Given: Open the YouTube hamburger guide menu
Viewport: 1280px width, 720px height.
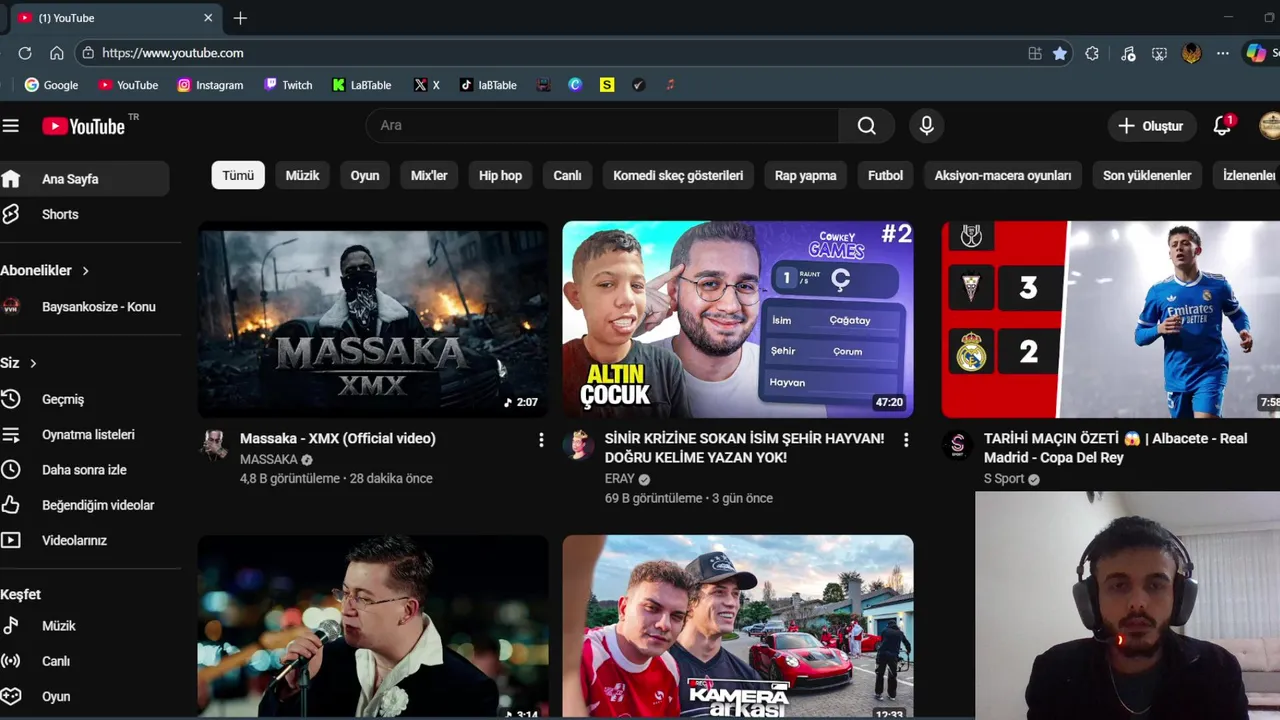Looking at the screenshot, I should [10, 125].
